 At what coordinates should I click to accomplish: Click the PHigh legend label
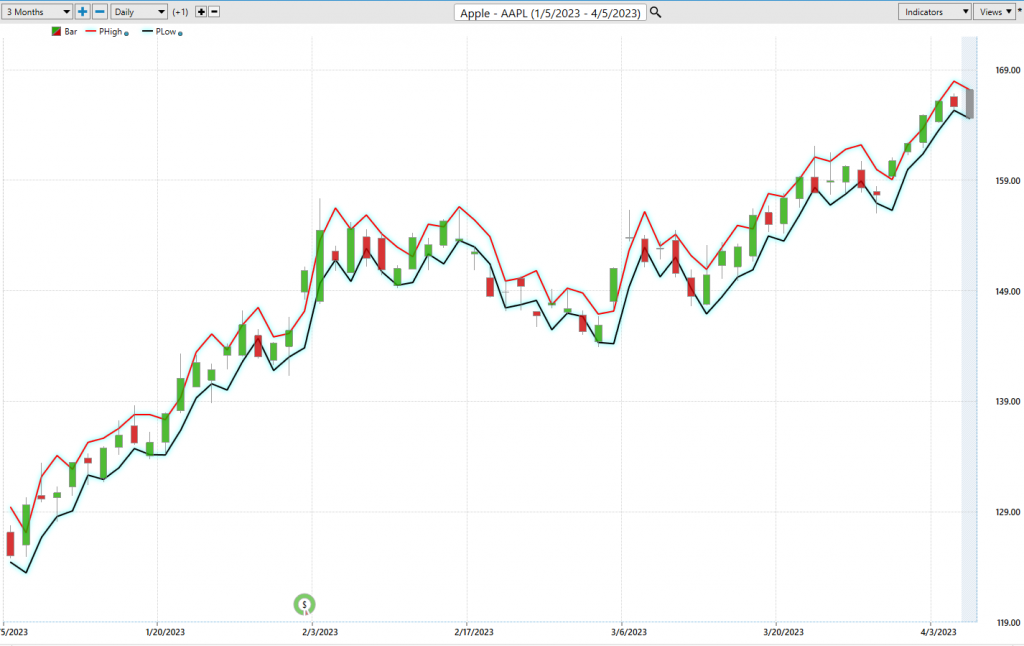pos(110,31)
